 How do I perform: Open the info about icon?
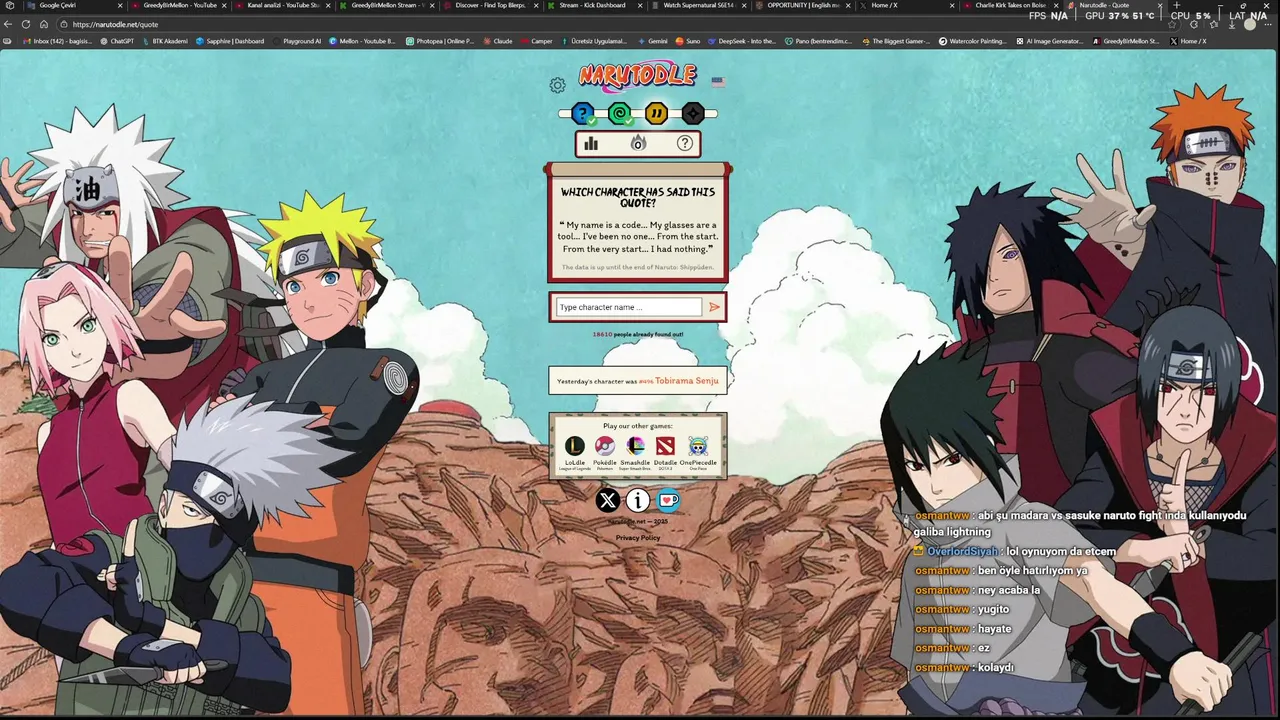click(638, 500)
